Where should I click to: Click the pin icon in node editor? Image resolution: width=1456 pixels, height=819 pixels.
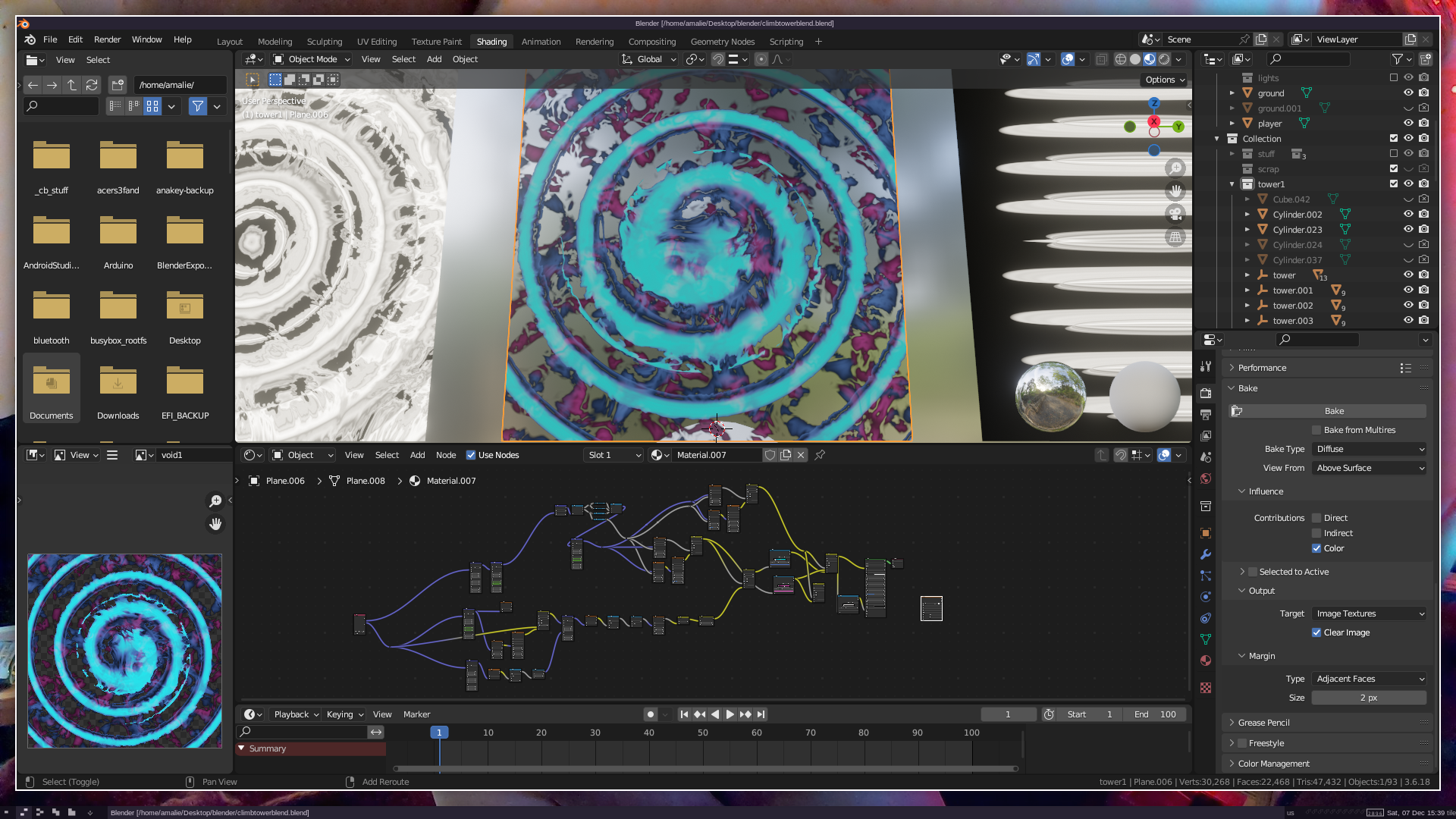(x=820, y=455)
